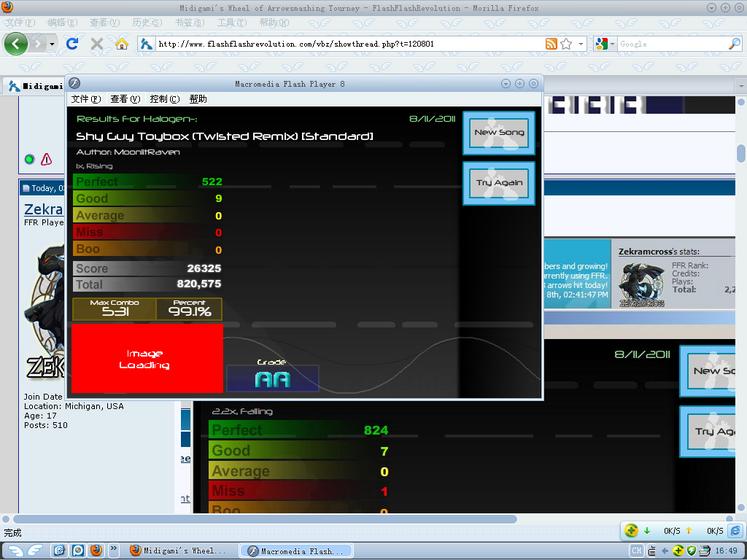Click the partially hidden New Song button in the browser page
This screenshot has height=560, width=747.
(707, 371)
